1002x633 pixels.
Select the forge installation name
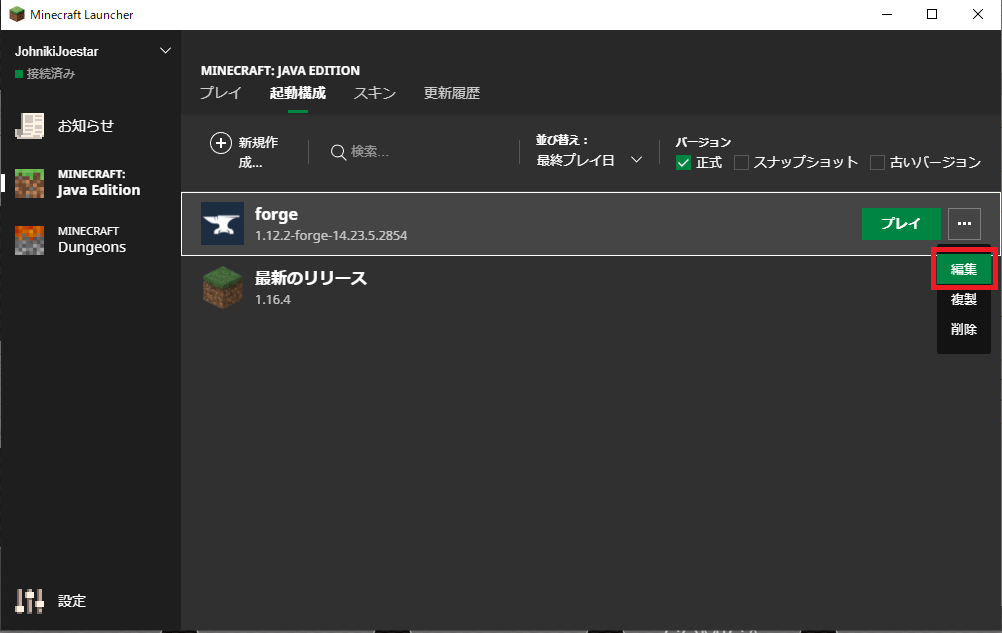point(276,215)
